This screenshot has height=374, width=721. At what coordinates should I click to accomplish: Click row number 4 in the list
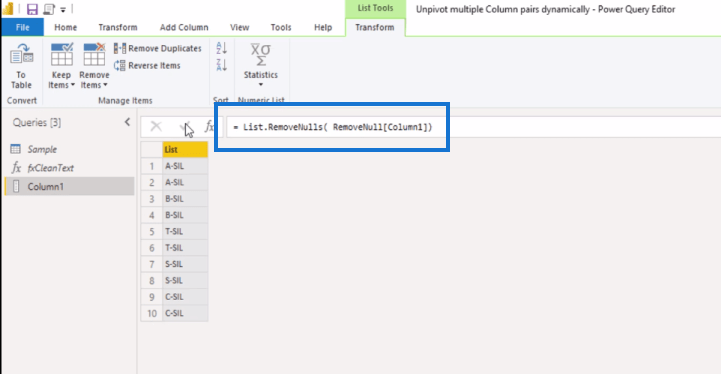tap(152, 215)
